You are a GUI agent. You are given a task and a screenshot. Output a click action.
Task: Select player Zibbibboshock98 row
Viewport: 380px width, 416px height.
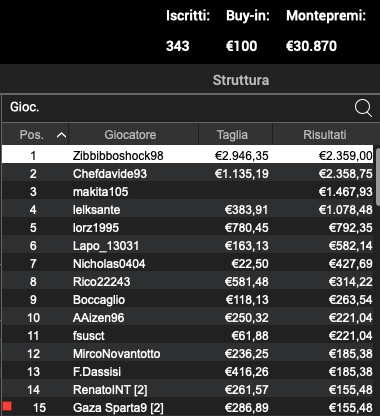tap(188, 154)
